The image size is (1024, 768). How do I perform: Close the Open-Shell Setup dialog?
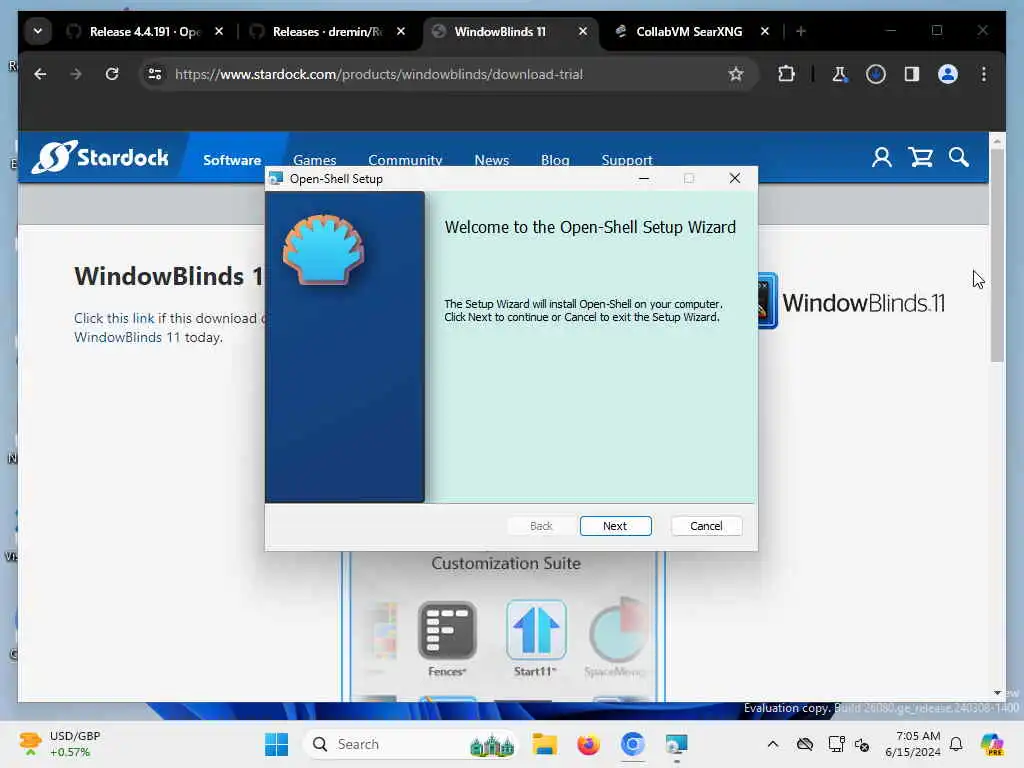tap(735, 178)
